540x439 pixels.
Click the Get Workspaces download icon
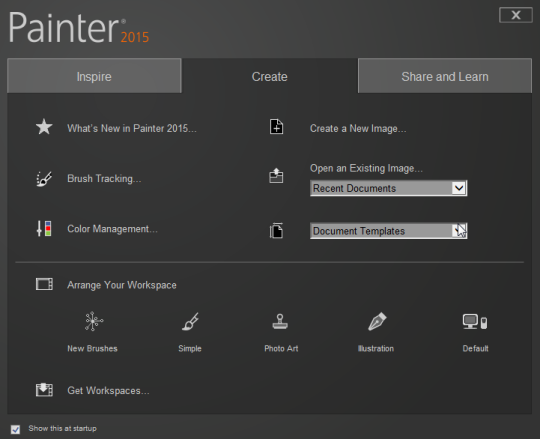[44, 390]
